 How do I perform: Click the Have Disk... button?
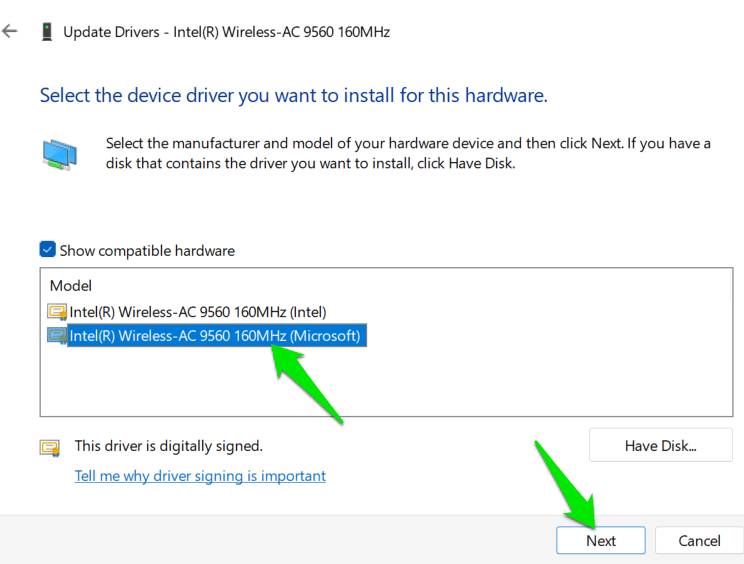[x=660, y=445]
